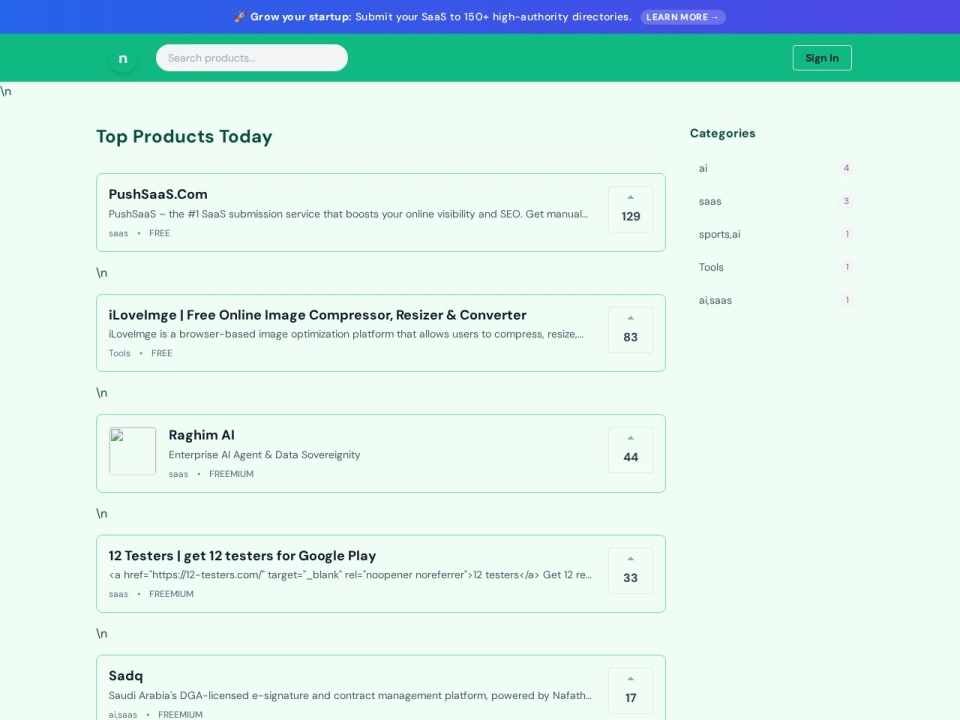This screenshot has height=720, width=960.
Task: Click the 'ai,saas' tag under Sadq
Action: 122,714
